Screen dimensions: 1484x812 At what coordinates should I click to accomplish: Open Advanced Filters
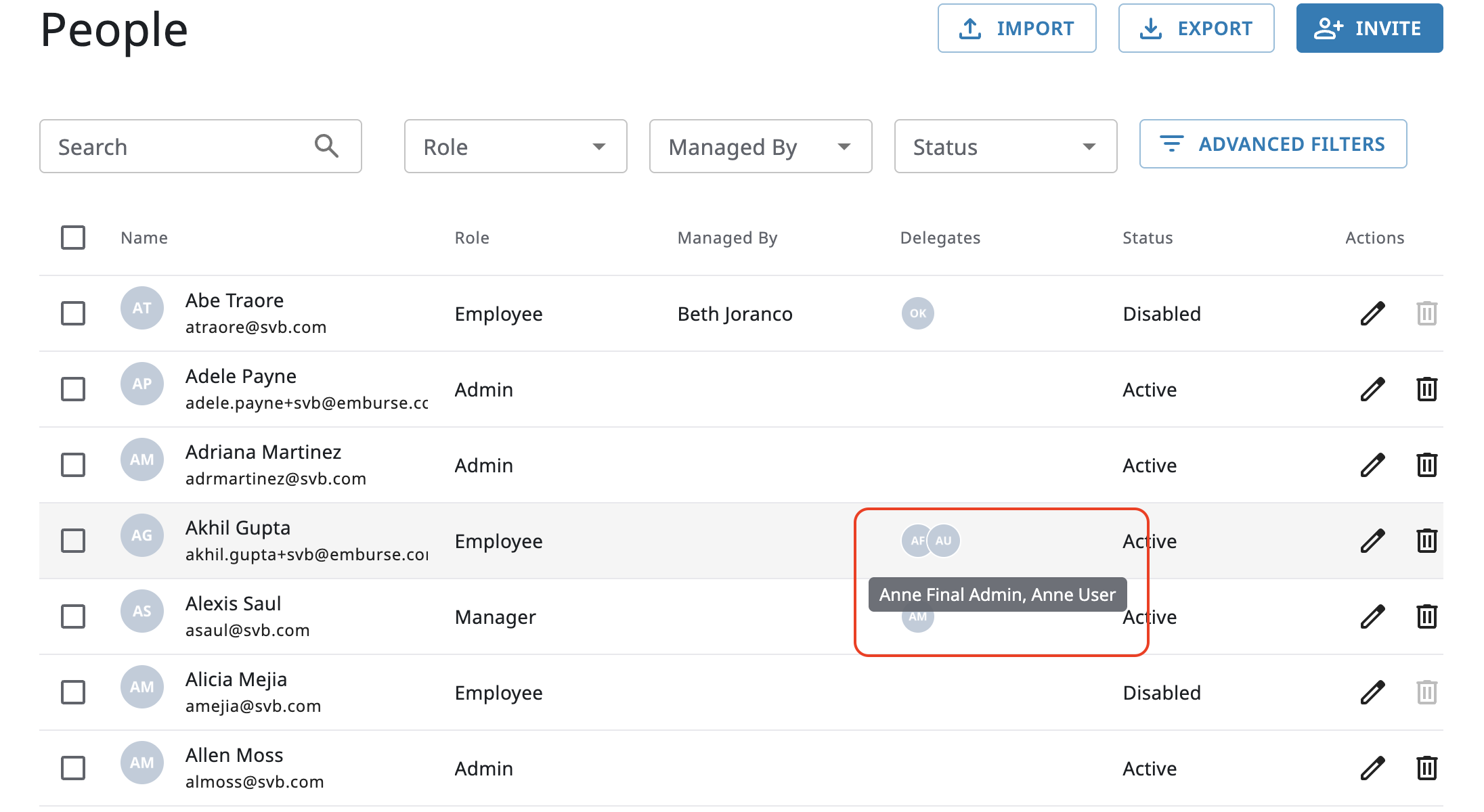point(1273,144)
